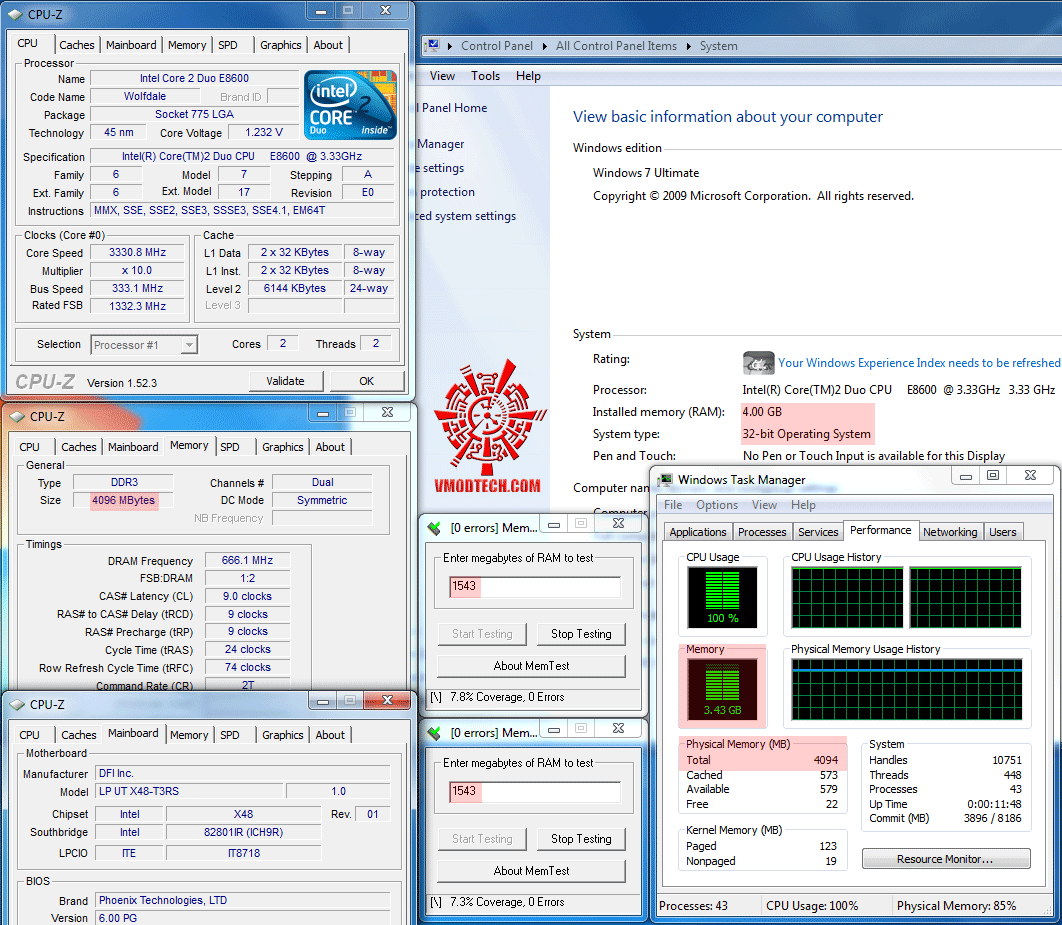
Task: Open Control Panel's View menu
Action: pos(442,76)
